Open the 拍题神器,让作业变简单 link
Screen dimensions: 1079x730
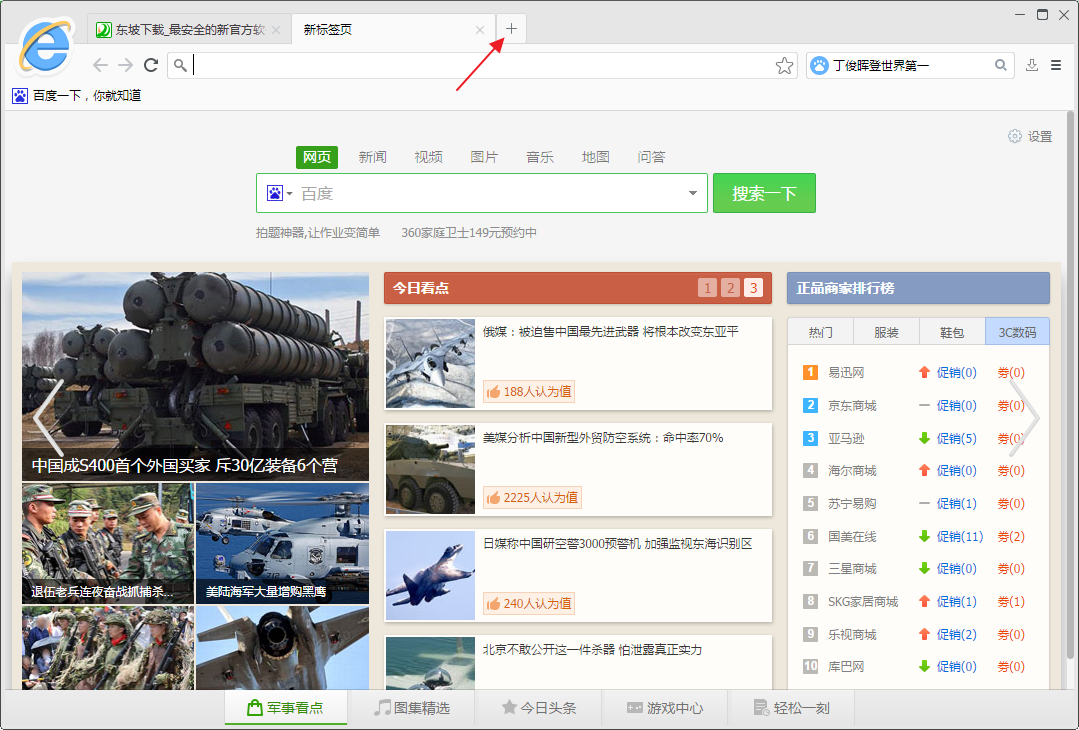pyautogui.click(x=318, y=233)
